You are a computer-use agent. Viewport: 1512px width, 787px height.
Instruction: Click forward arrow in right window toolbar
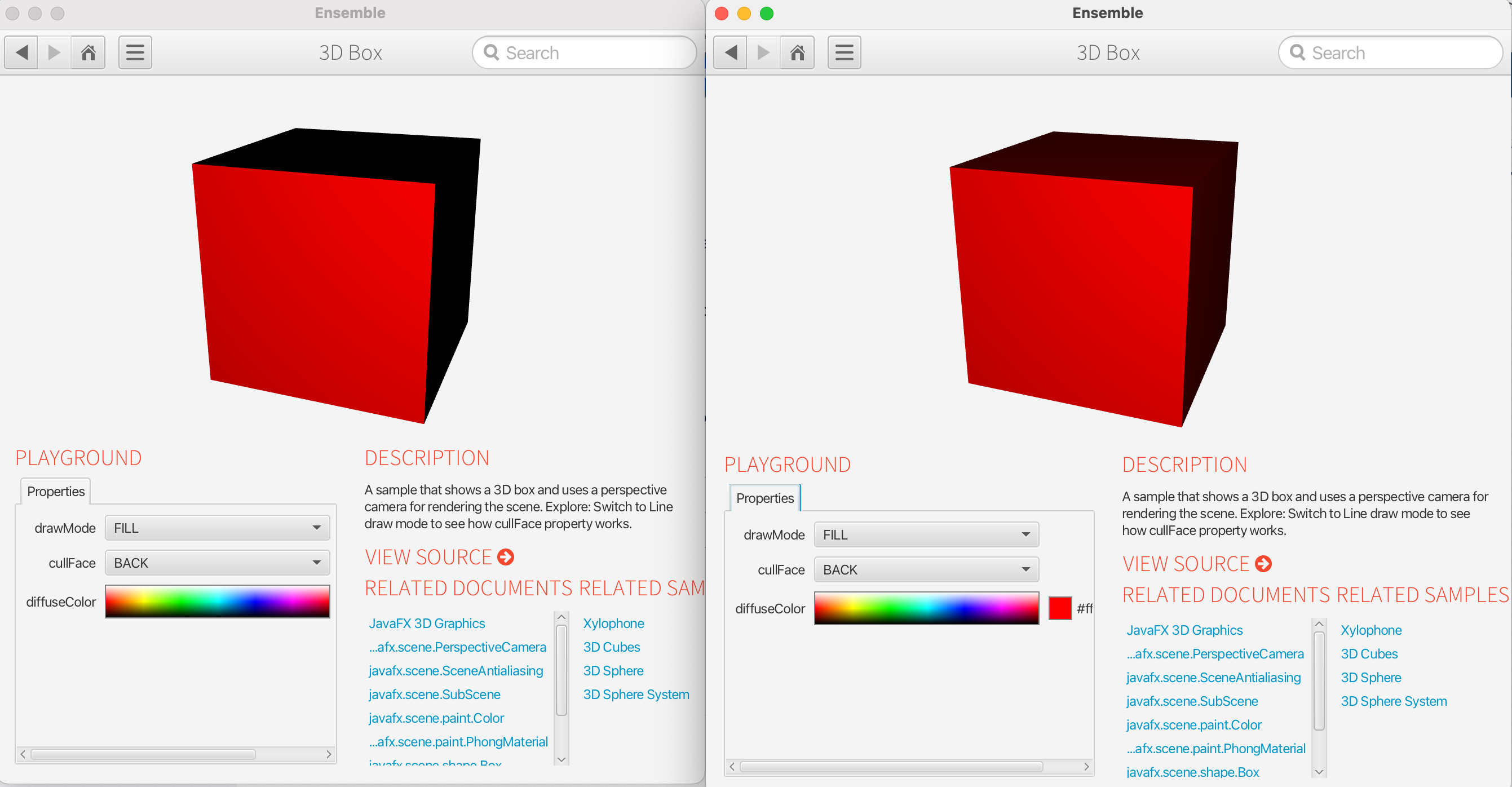click(x=763, y=53)
